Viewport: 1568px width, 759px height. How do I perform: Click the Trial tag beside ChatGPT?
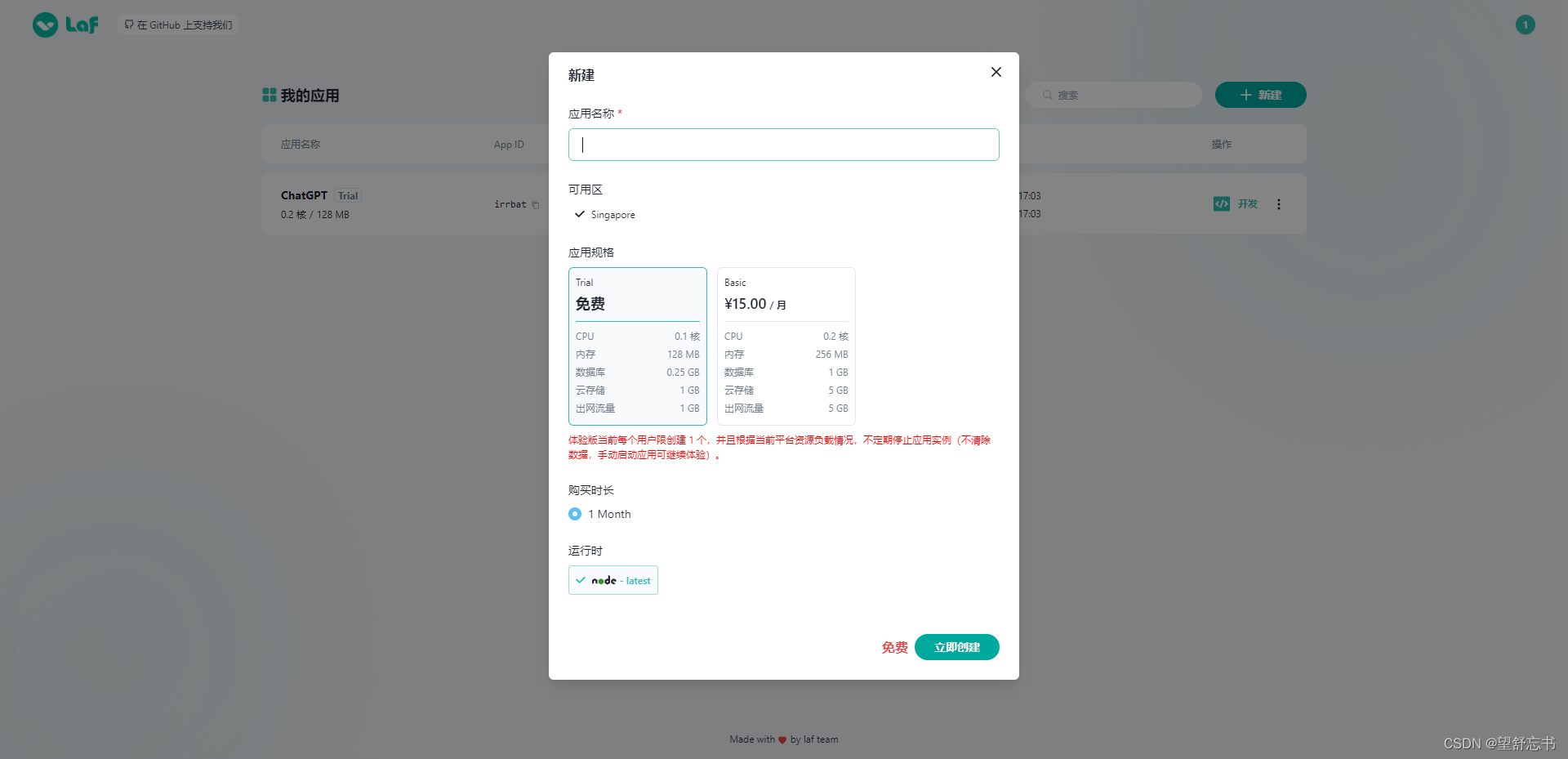point(348,196)
